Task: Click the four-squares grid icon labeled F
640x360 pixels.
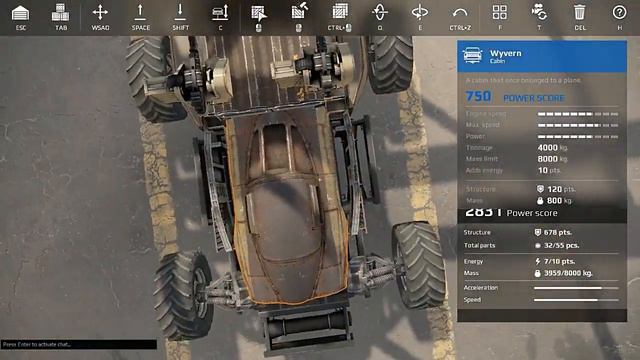Action: 500,12
